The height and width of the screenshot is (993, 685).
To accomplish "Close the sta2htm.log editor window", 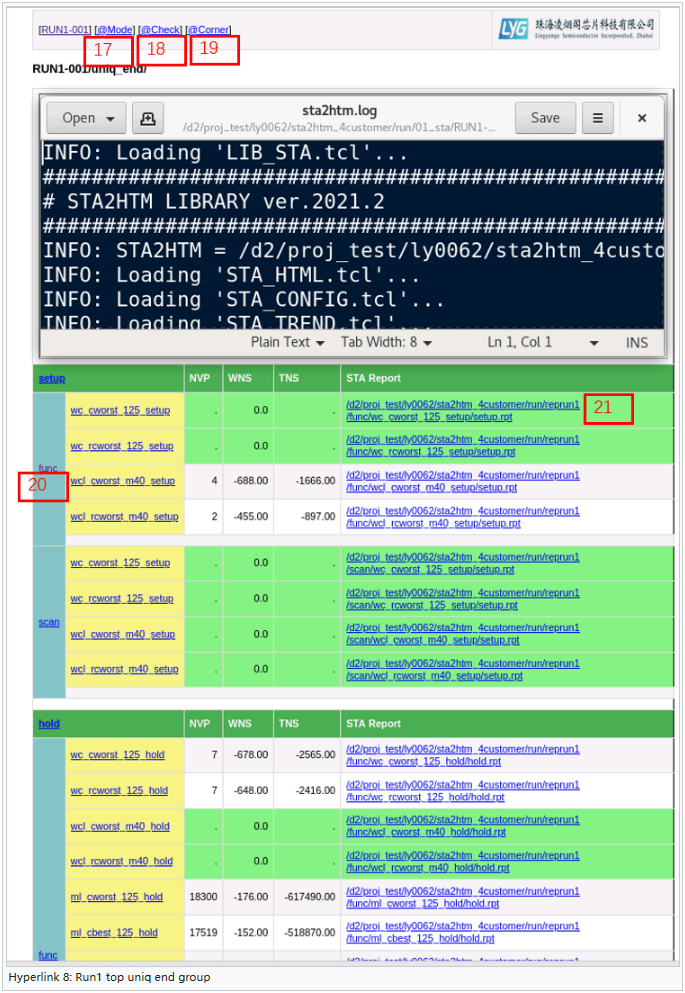I will 642,118.
